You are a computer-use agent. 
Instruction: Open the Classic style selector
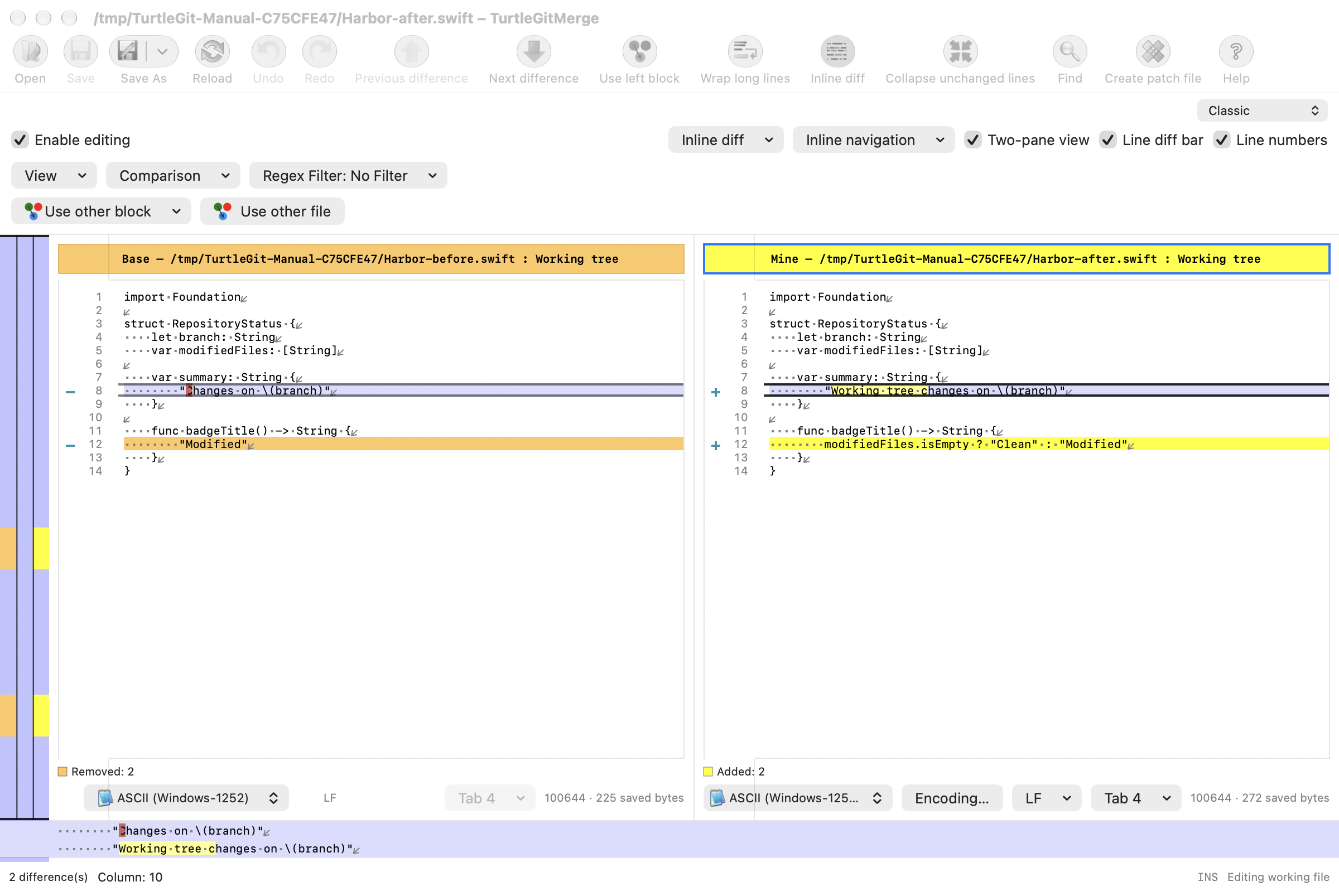[x=1261, y=110]
